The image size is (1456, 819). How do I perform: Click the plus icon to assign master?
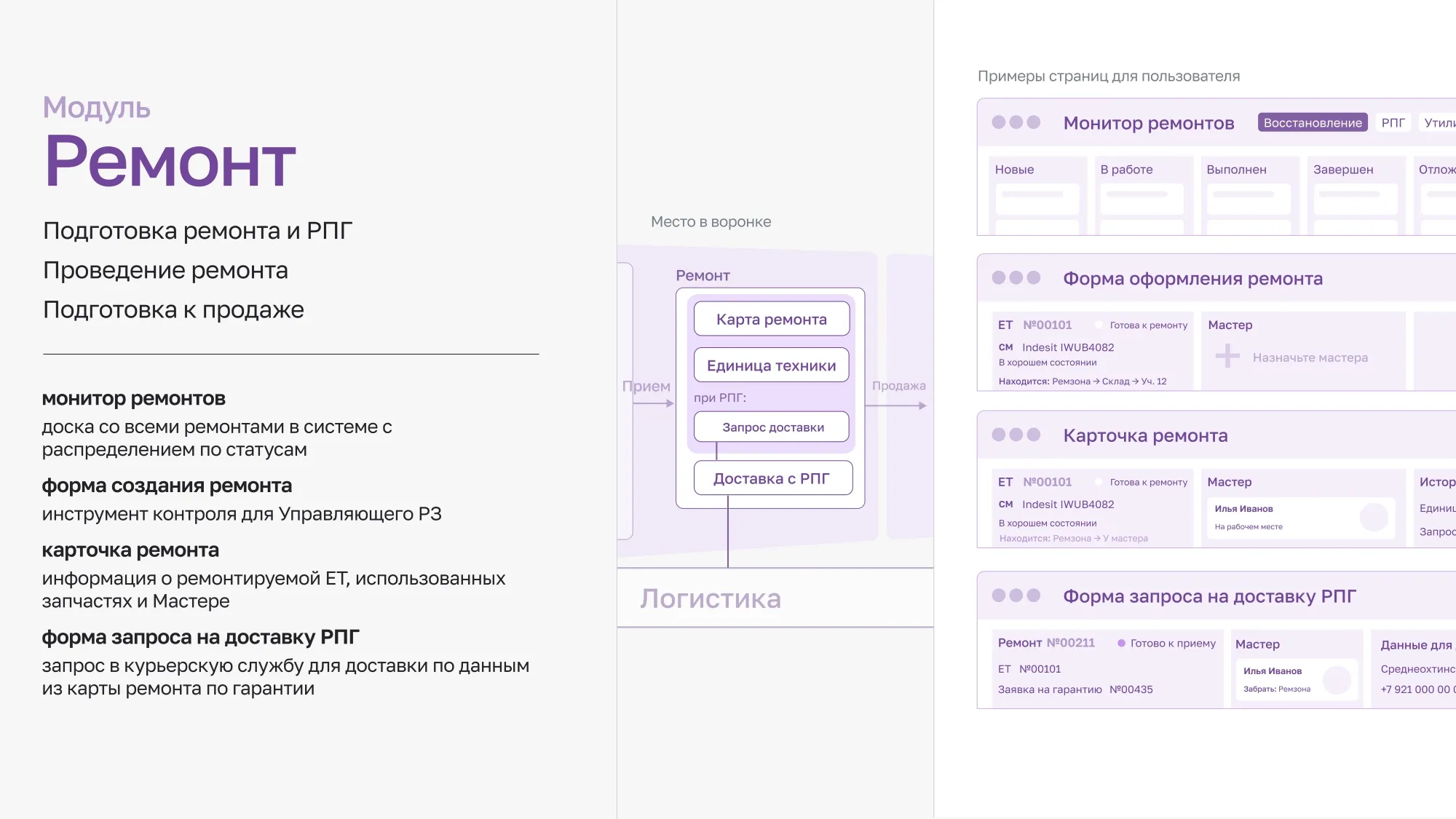1227,356
